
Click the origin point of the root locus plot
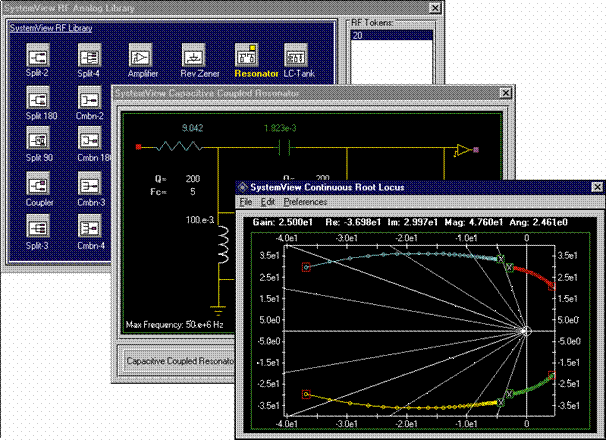point(526,331)
